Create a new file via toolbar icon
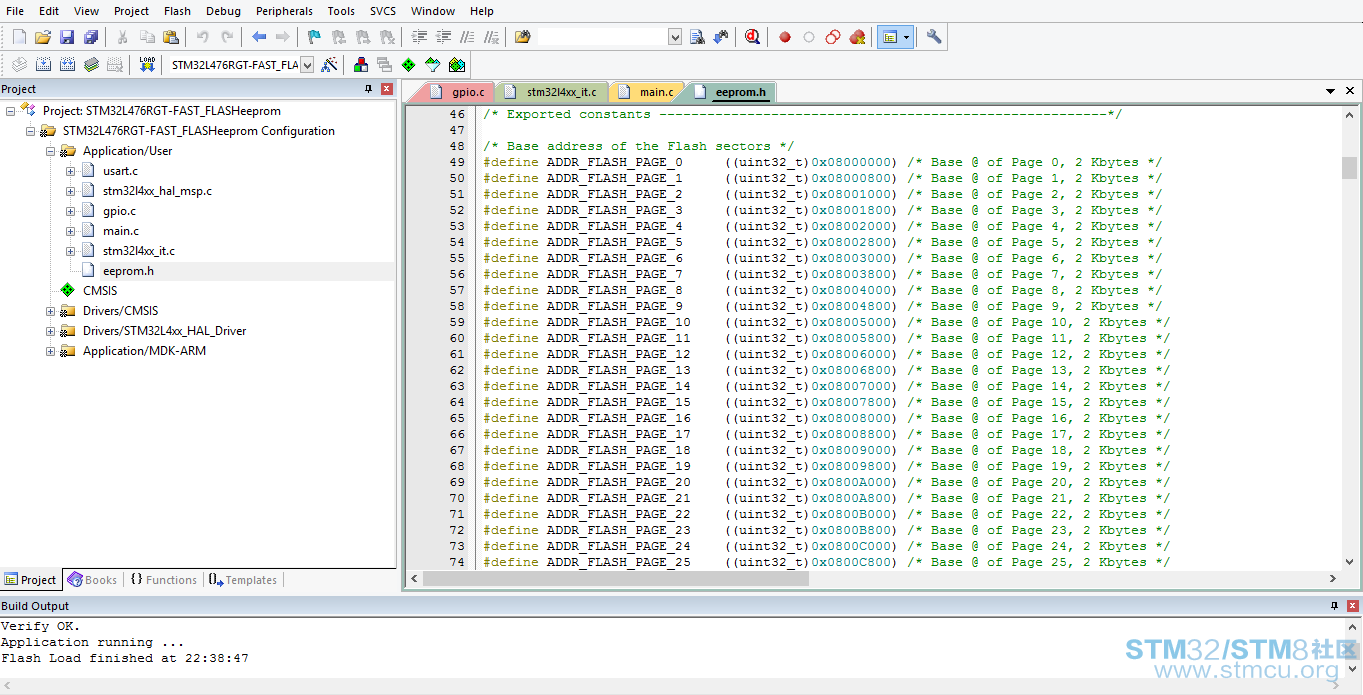The width and height of the screenshot is (1363, 695). pos(19,37)
